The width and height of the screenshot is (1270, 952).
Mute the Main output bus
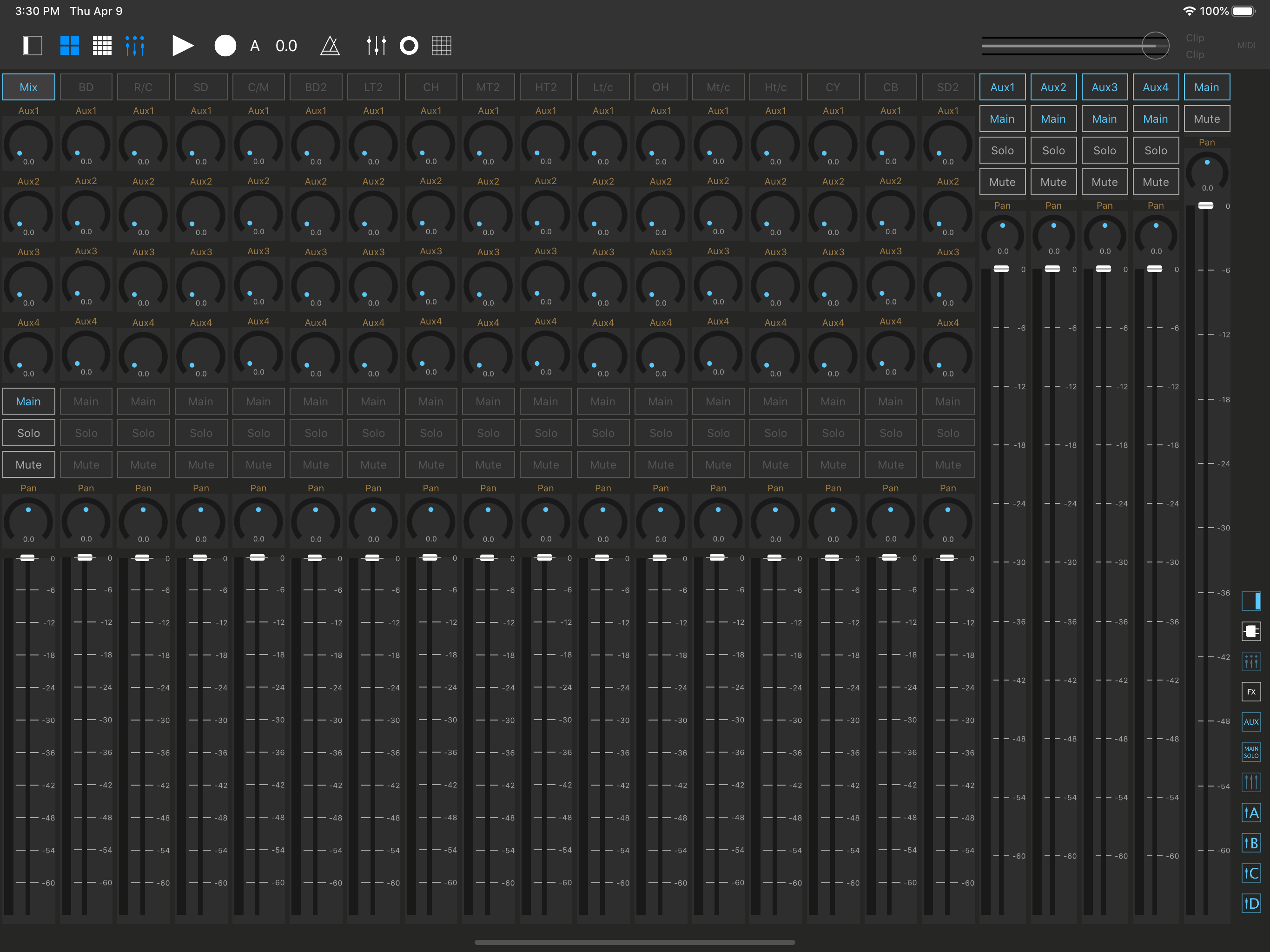click(1207, 119)
